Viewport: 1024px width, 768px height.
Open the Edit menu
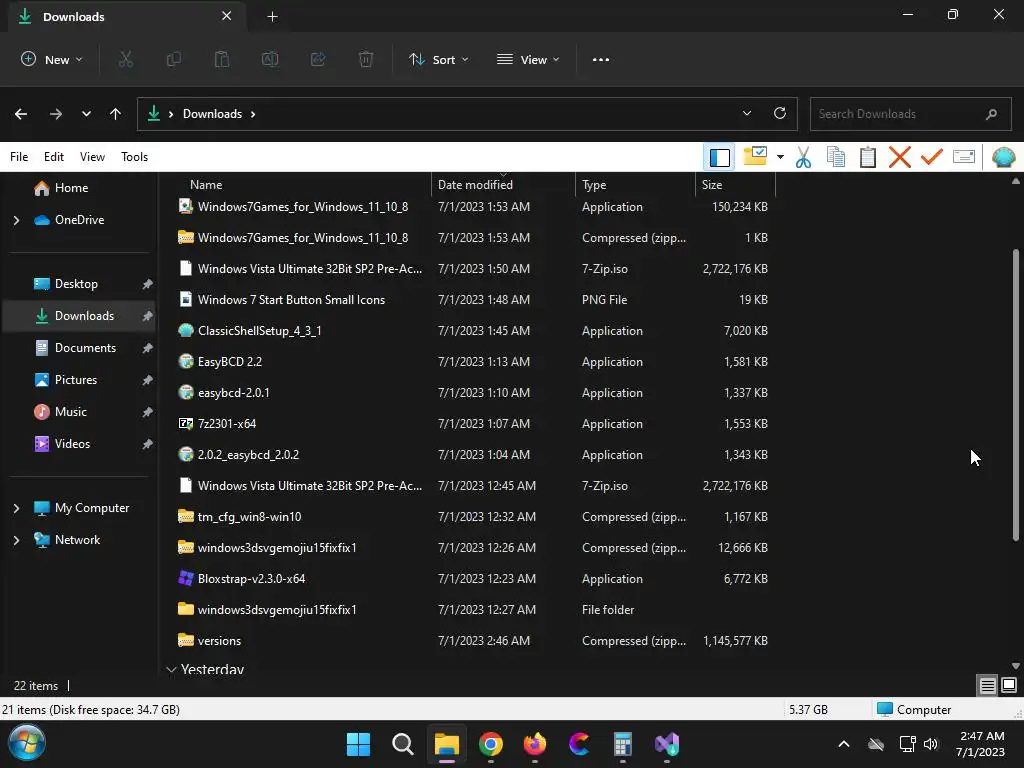point(54,157)
